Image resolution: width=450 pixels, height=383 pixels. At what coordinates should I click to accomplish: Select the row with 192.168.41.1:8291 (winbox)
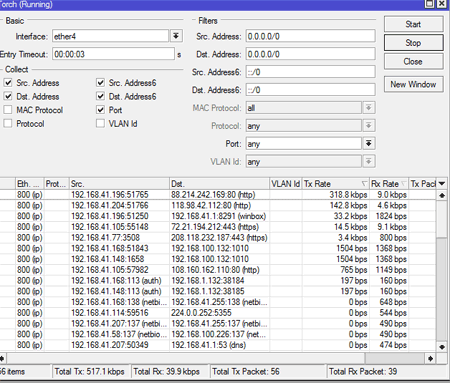point(218,216)
